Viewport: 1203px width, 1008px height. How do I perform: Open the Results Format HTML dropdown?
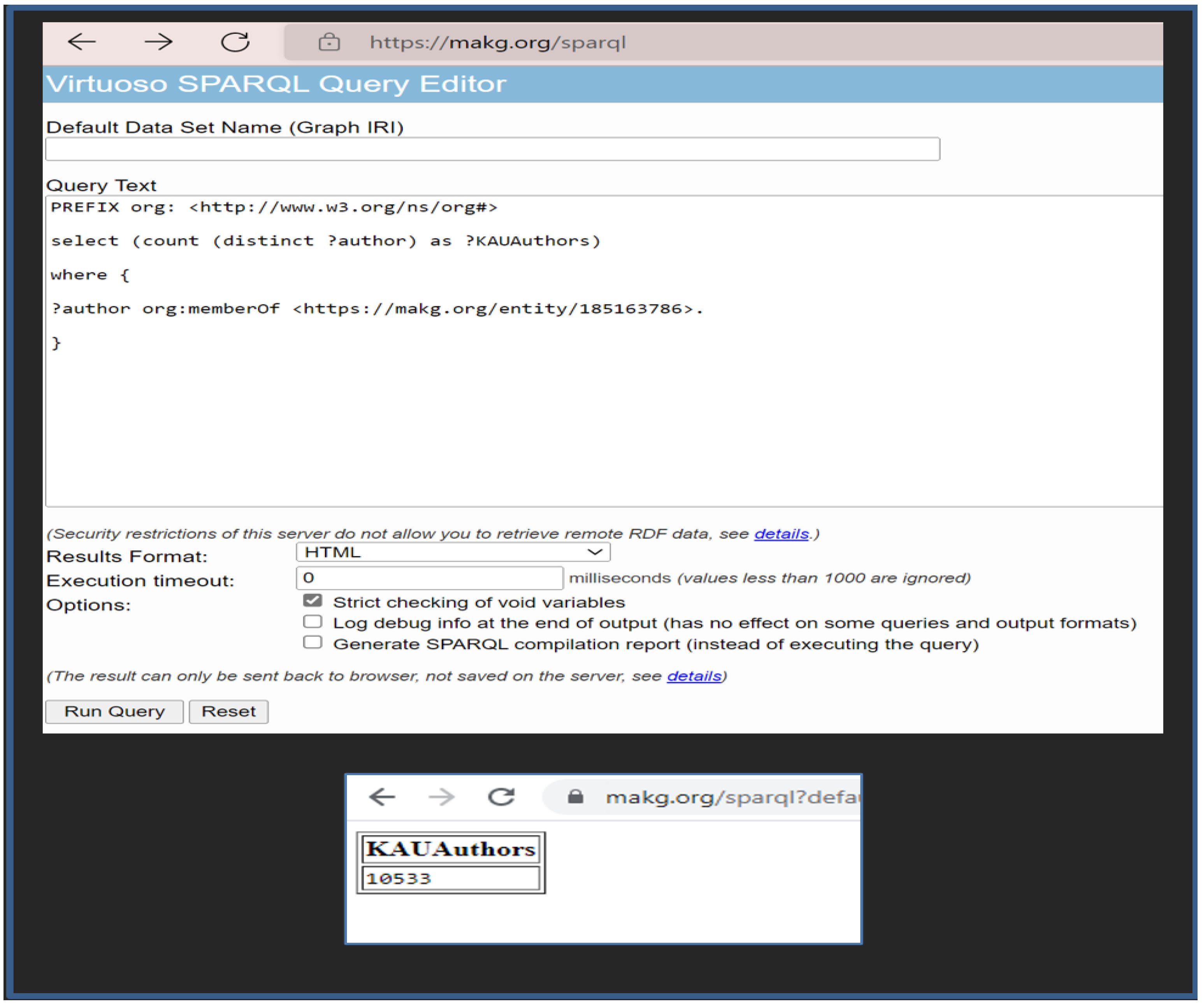(x=453, y=552)
